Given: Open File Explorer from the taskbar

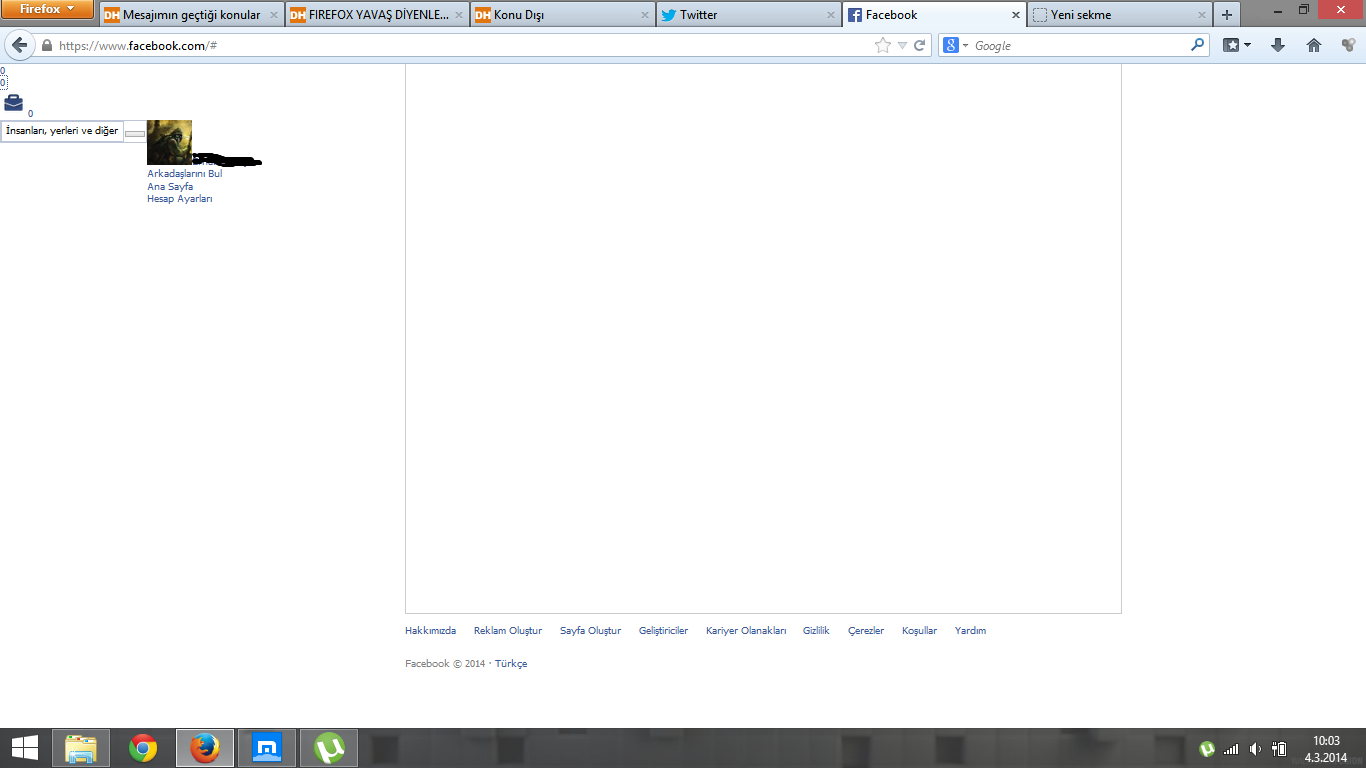Looking at the screenshot, I should (81, 748).
